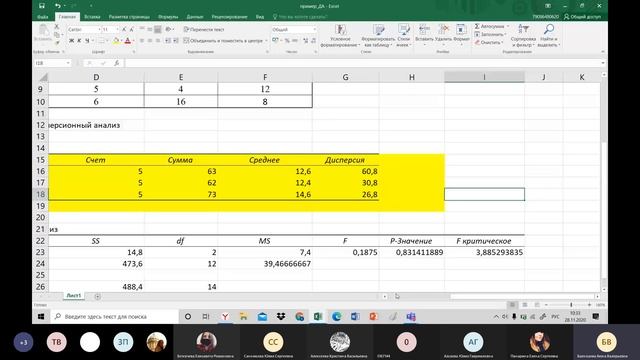
Task: Click inside the formula bar
Action: (362, 63)
